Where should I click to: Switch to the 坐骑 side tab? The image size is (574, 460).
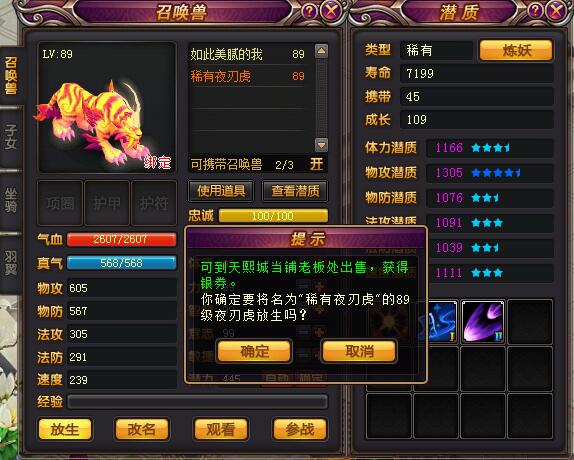11,201
